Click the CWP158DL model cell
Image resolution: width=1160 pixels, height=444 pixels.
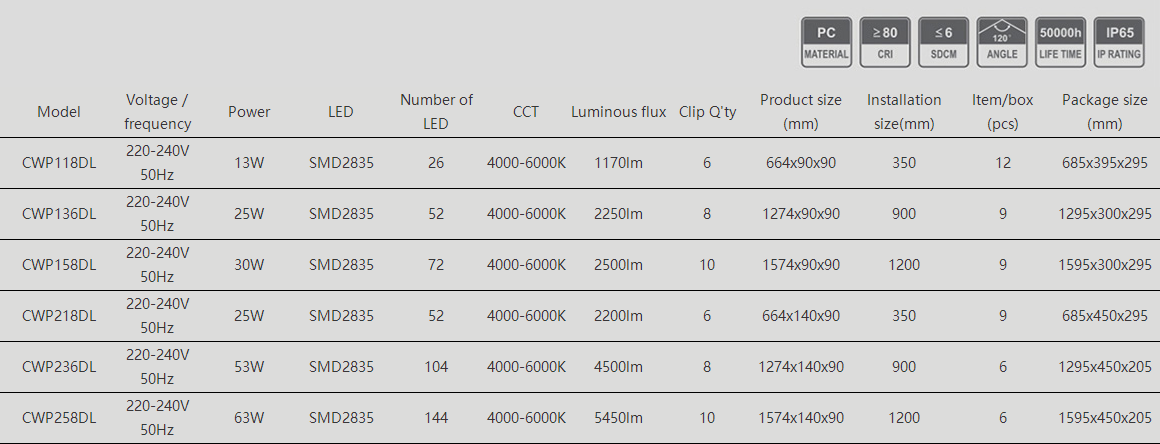[x=59, y=265]
